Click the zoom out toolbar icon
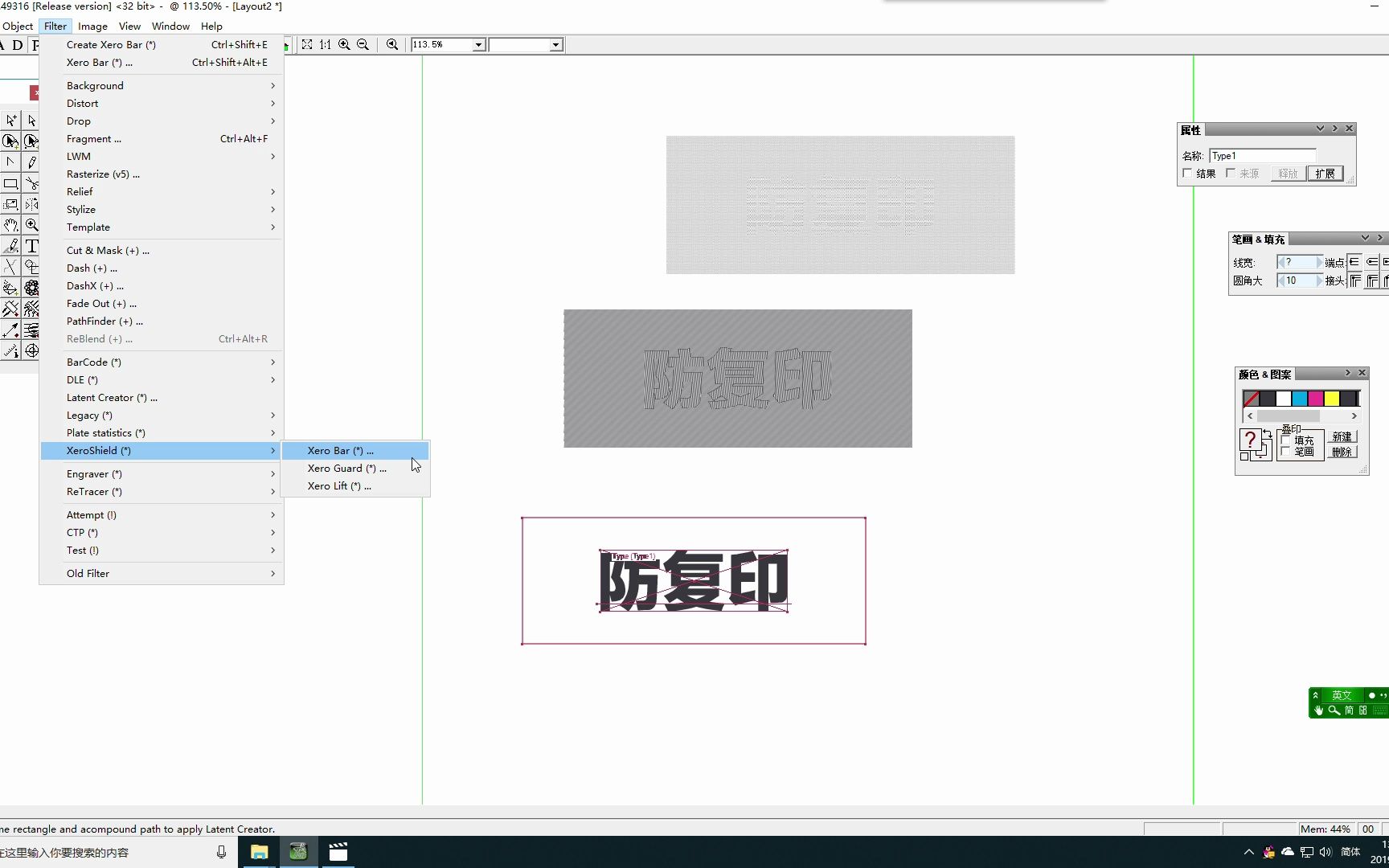Viewport: 1389px width, 868px height. coord(363,45)
